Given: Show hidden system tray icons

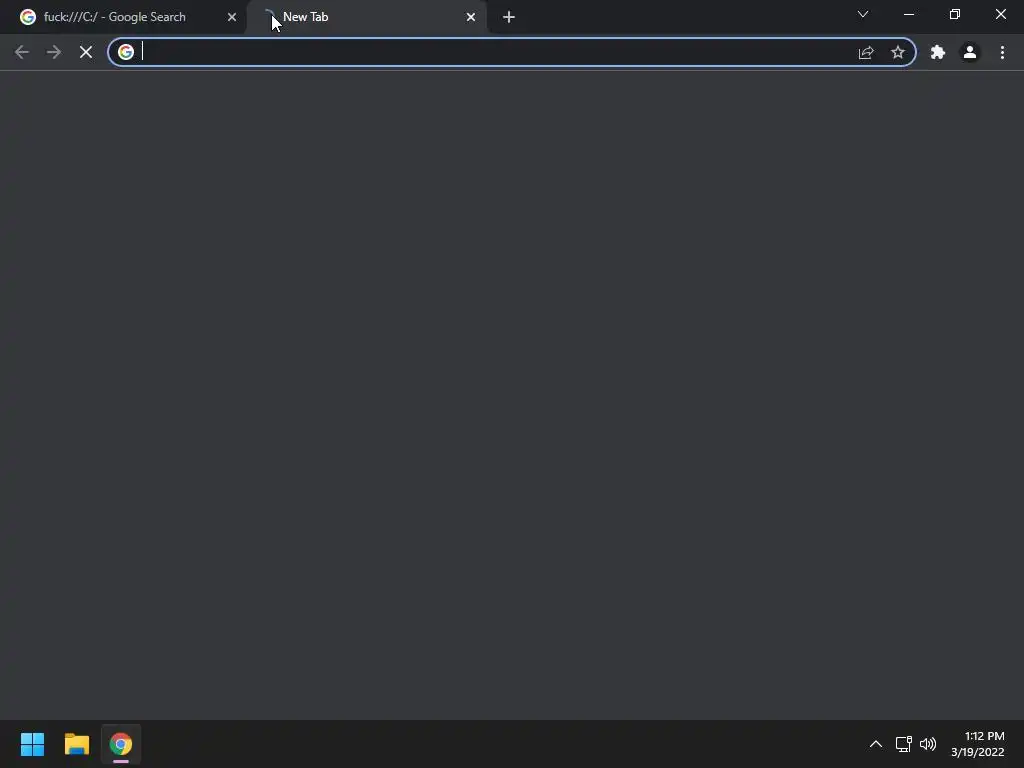Looking at the screenshot, I should (x=876, y=744).
